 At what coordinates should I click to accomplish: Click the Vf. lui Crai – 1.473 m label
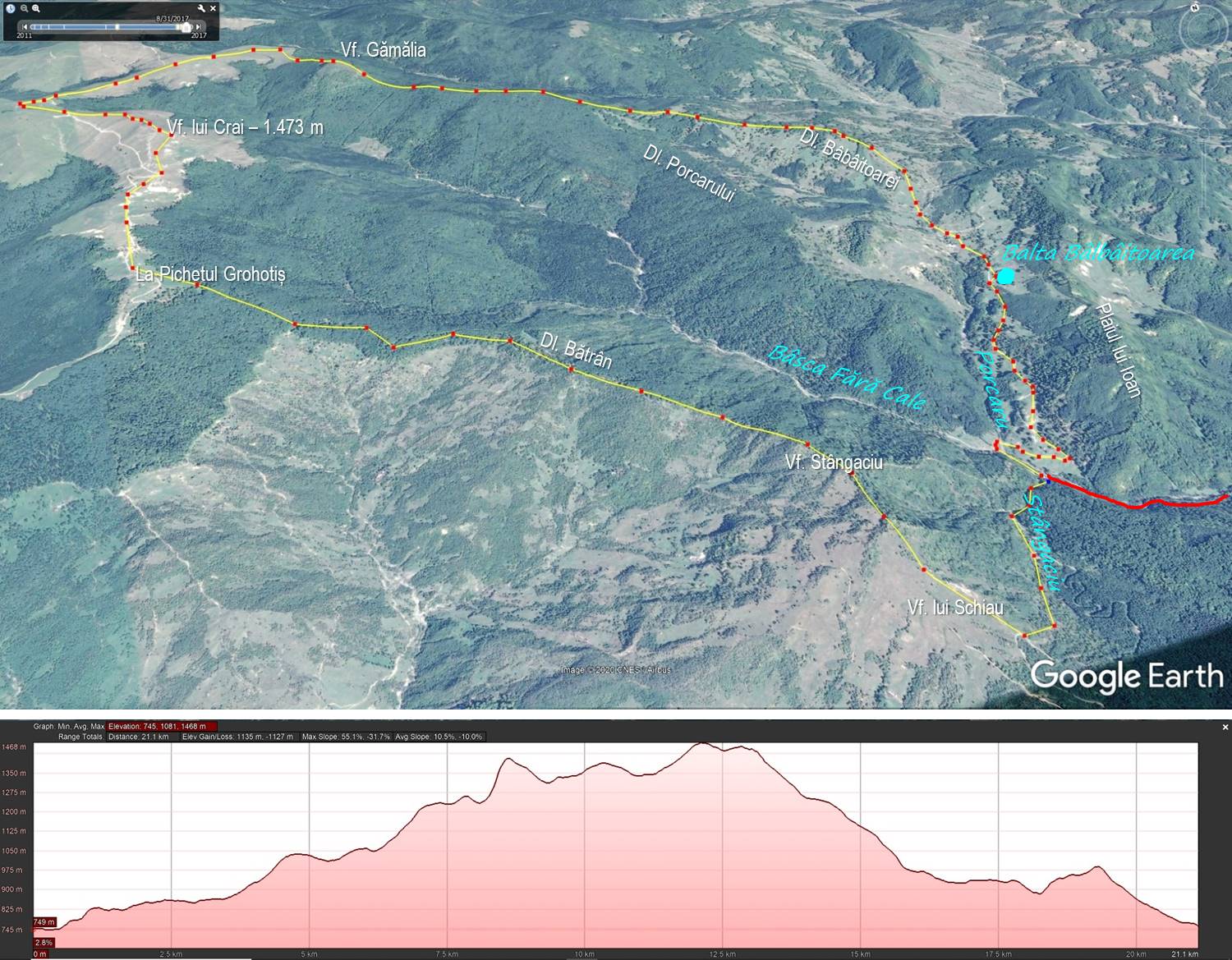[245, 127]
